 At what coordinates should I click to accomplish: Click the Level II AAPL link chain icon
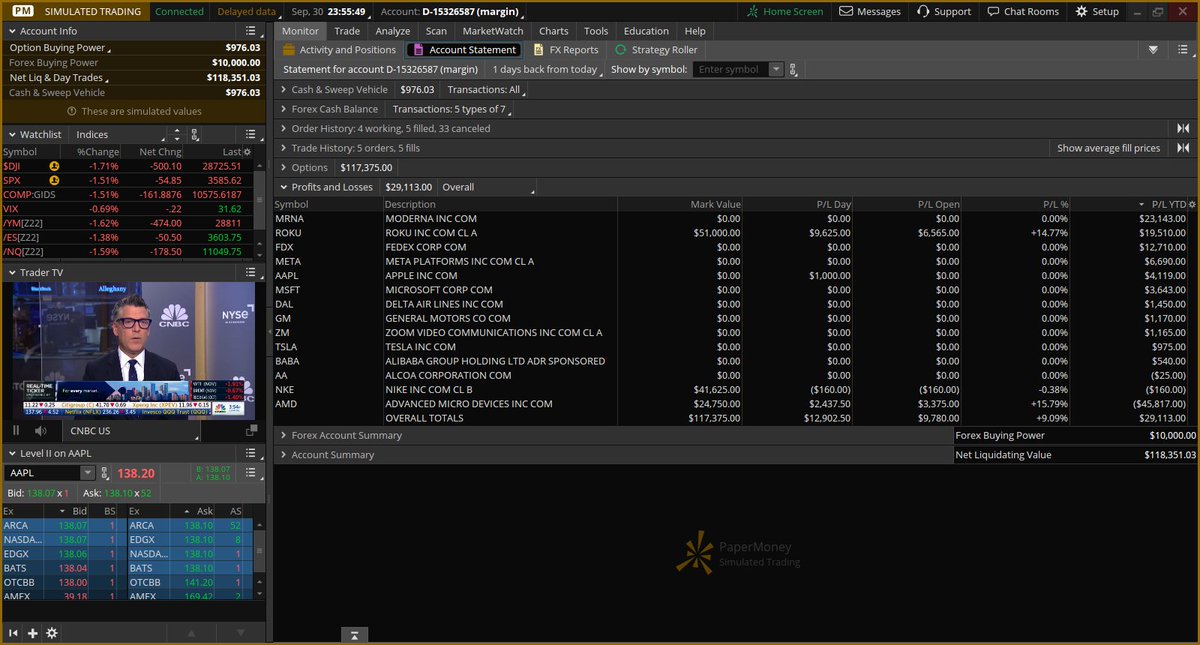106,473
